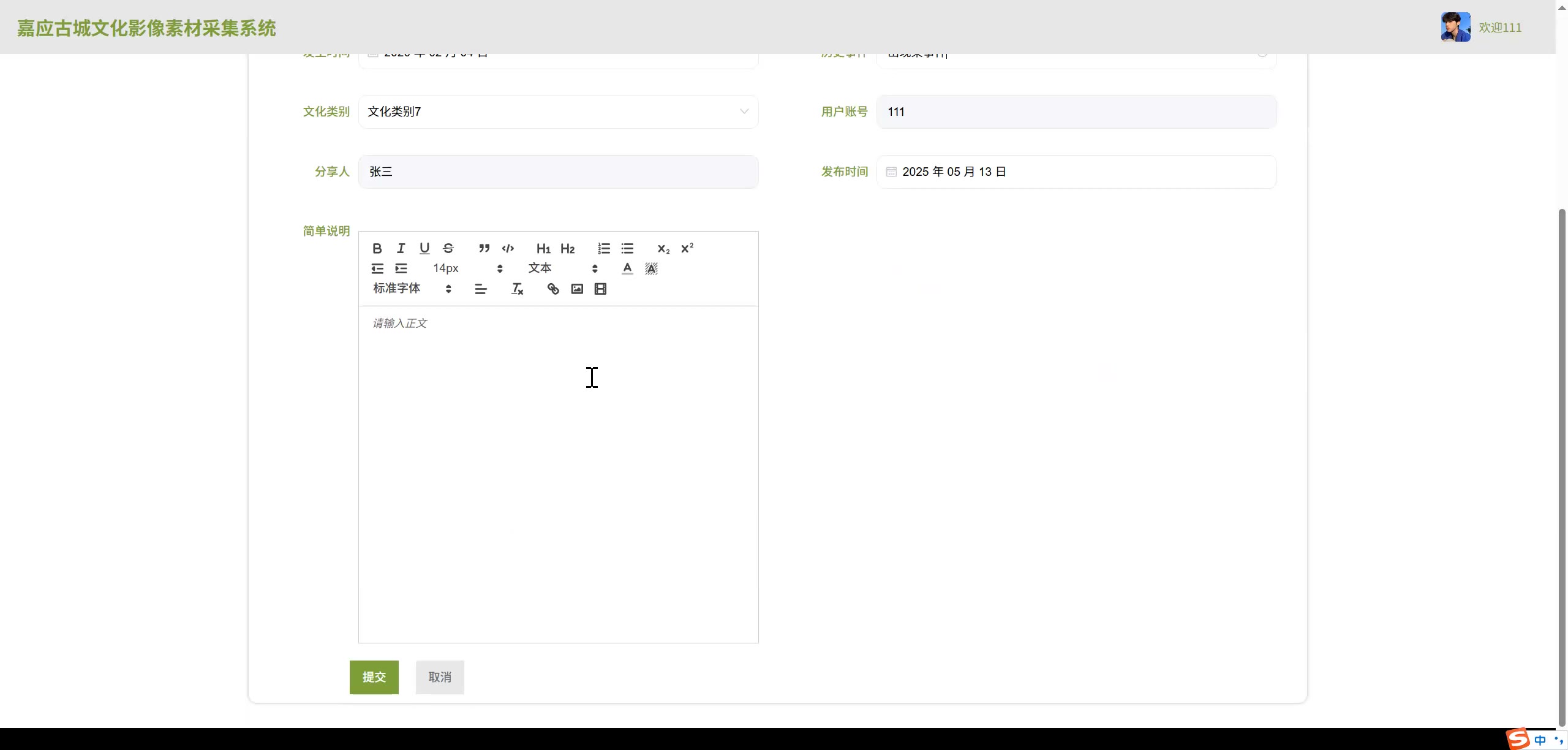Click the 发布时间 date field

1076,172
